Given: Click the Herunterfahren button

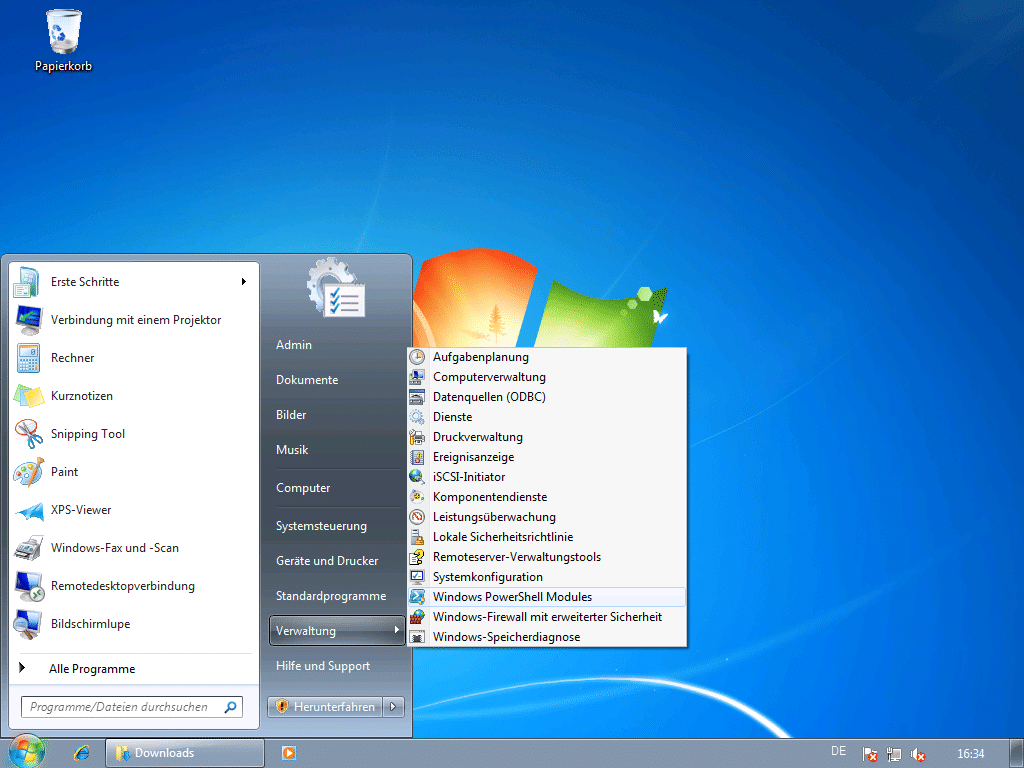Looking at the screenshot, I should click(326, 707).
